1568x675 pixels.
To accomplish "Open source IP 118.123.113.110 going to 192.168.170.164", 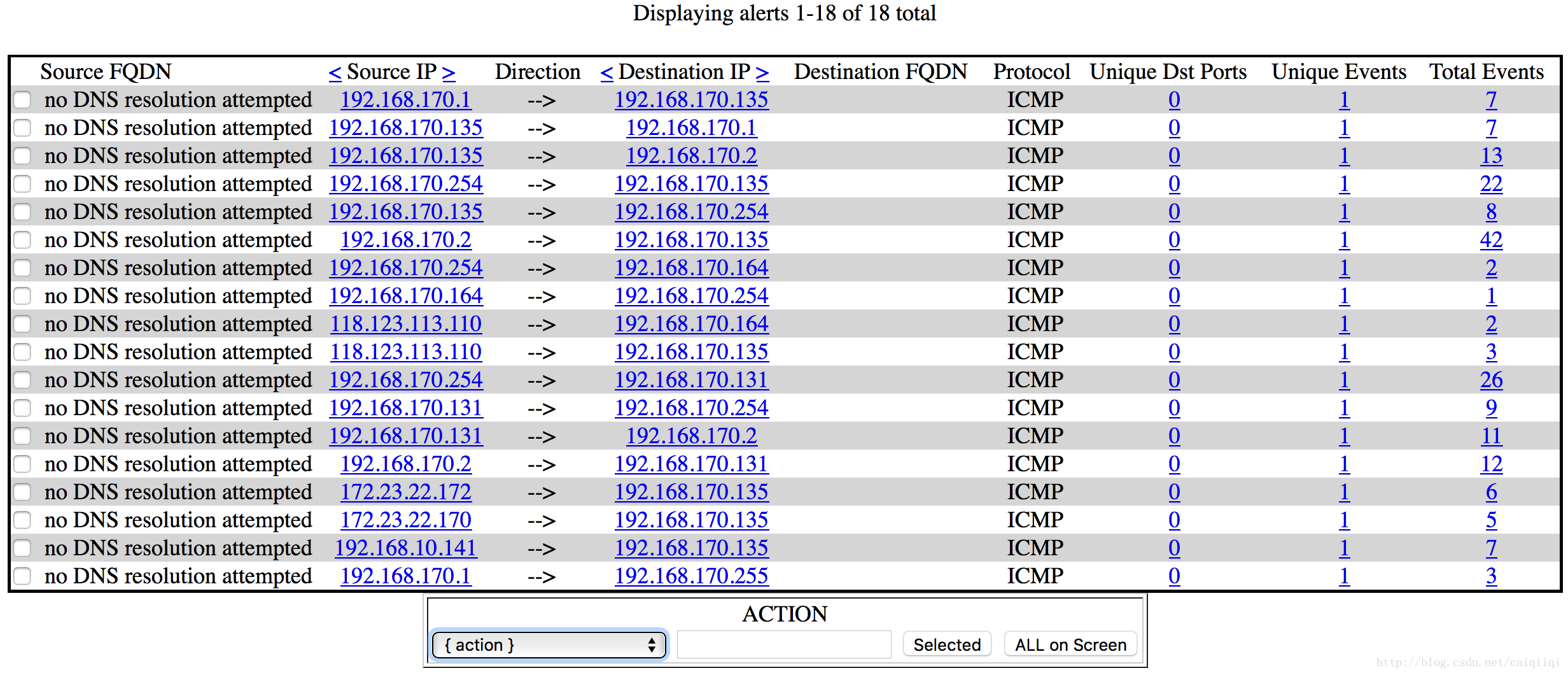I will click(x=406, y=324).
